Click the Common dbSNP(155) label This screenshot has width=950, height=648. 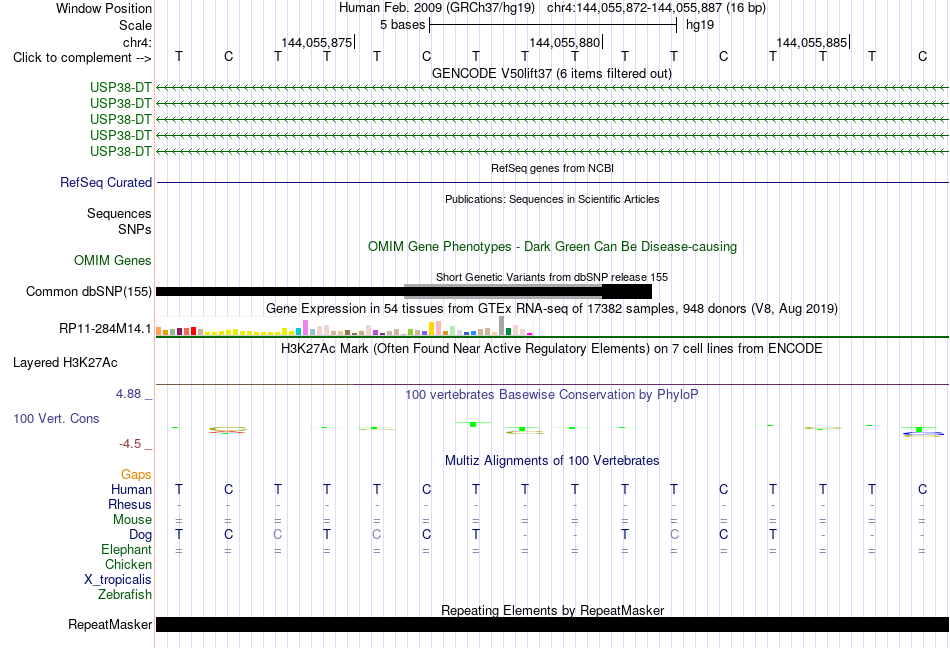(x=88, y=291)
